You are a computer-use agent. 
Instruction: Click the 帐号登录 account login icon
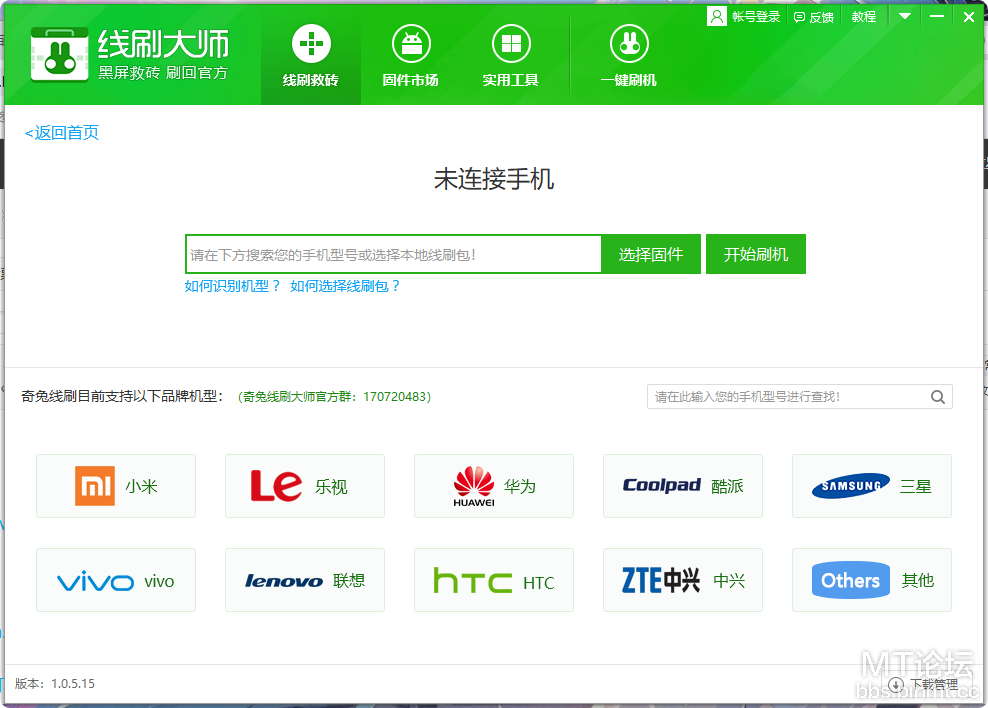tap(717, 16)
